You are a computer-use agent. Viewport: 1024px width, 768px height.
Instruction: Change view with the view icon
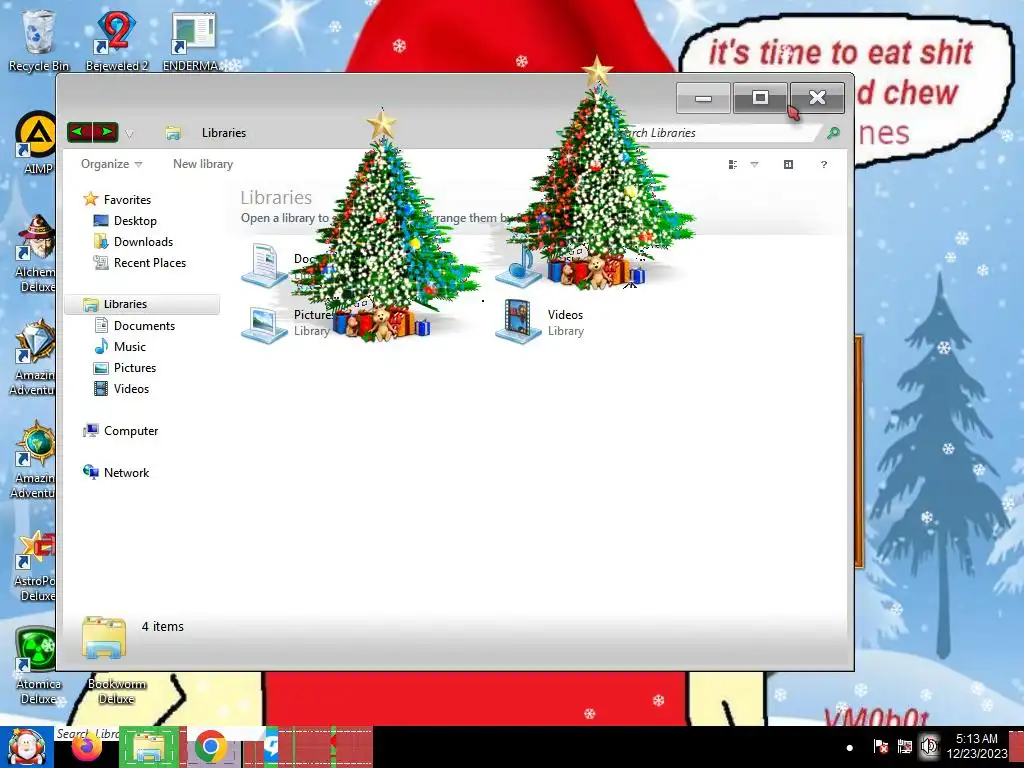[x=733, y=165]
